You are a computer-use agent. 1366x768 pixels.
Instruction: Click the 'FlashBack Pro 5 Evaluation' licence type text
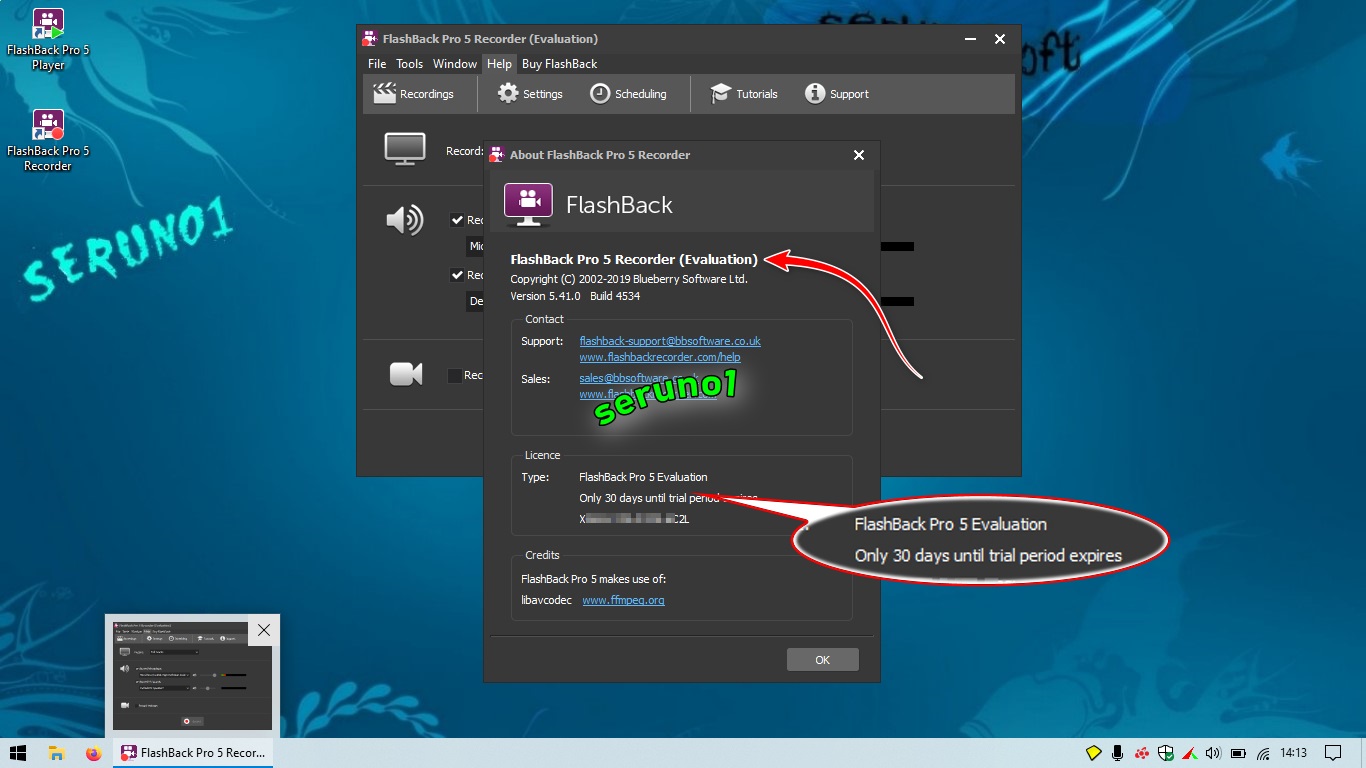tap(643, 477)
